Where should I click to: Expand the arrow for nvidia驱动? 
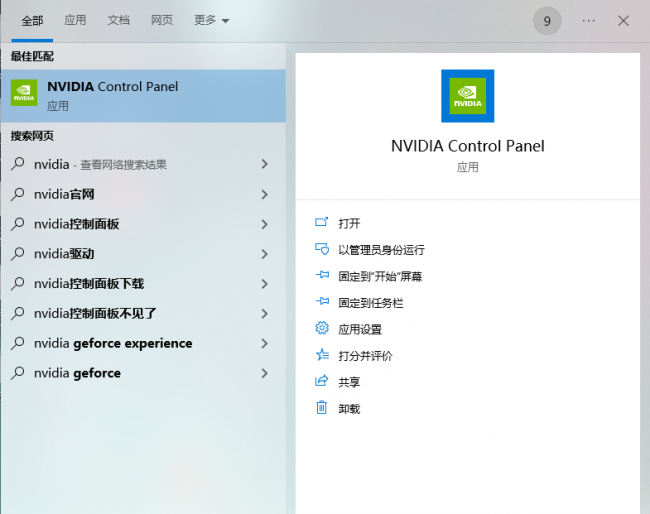[264, 254]
